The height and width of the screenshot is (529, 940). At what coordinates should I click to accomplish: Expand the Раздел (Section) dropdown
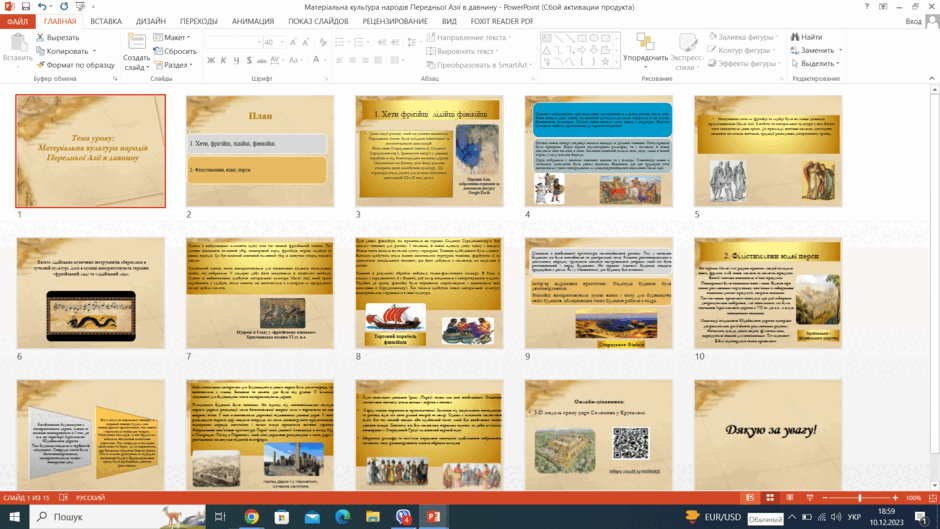[x=174, y=65]
